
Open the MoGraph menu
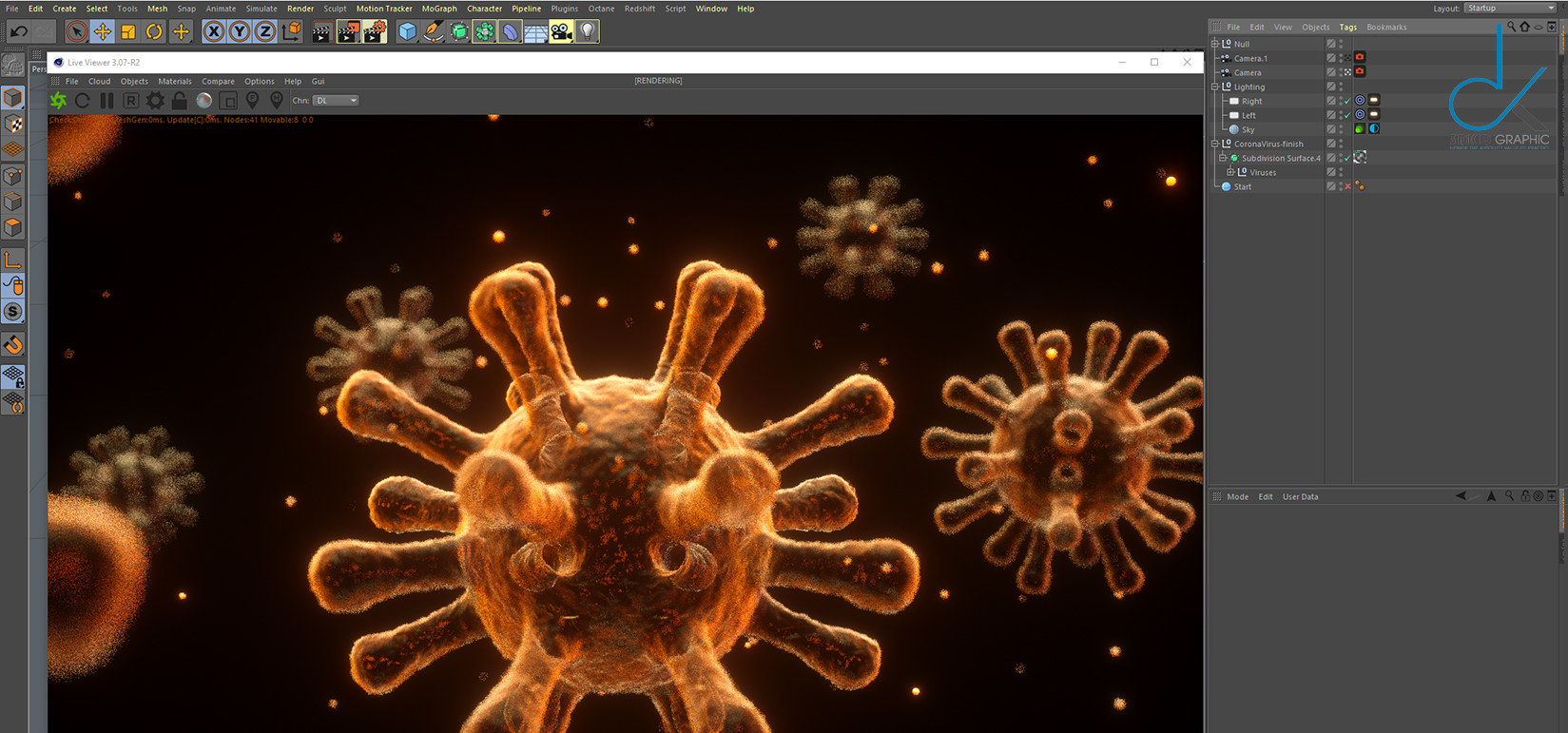(438, 9)
